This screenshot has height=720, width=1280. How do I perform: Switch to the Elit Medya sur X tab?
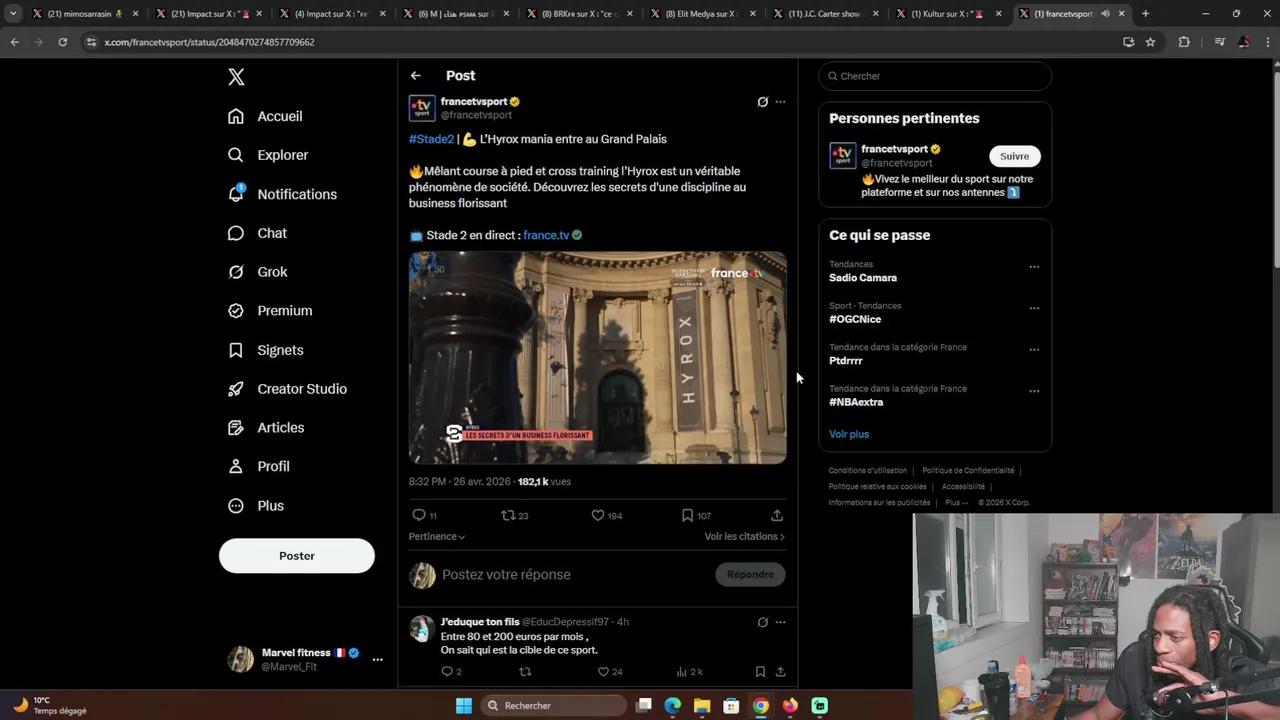coord(703,14)
